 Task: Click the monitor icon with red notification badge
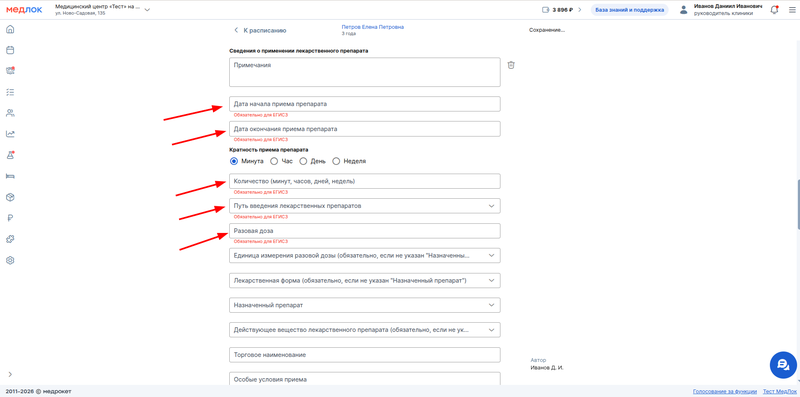click(x=10, y=71)
